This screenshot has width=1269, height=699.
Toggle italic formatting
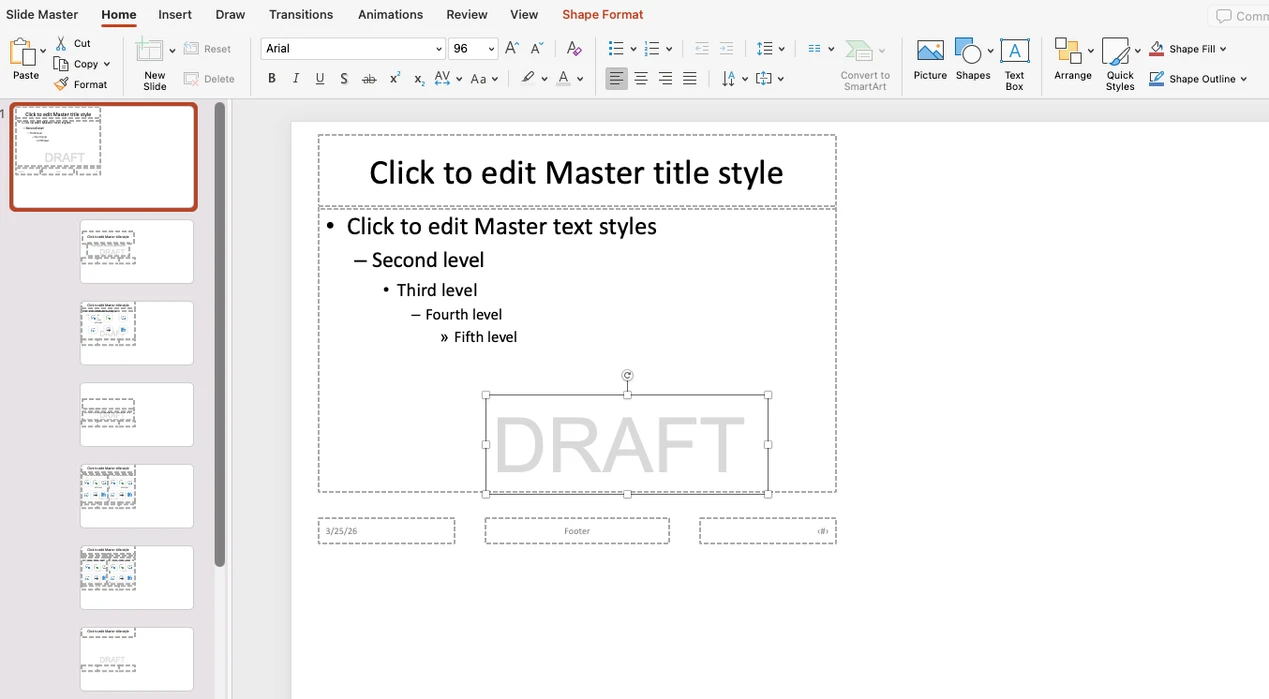click(x=295, y=78)
